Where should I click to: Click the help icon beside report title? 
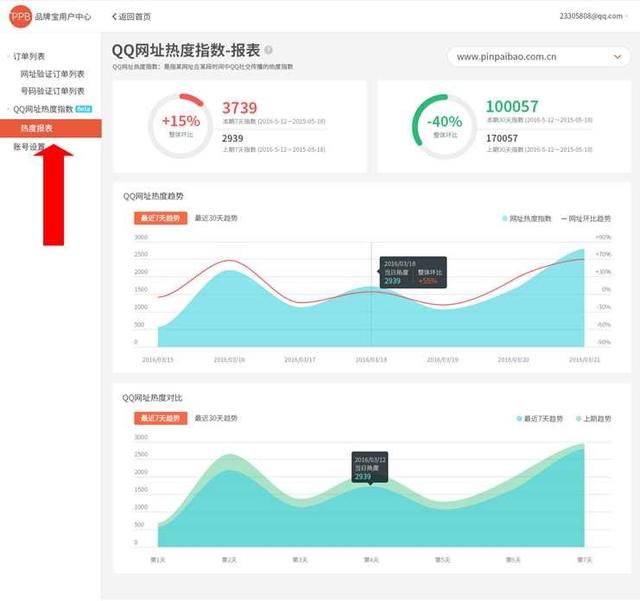(x=268, y=50)
